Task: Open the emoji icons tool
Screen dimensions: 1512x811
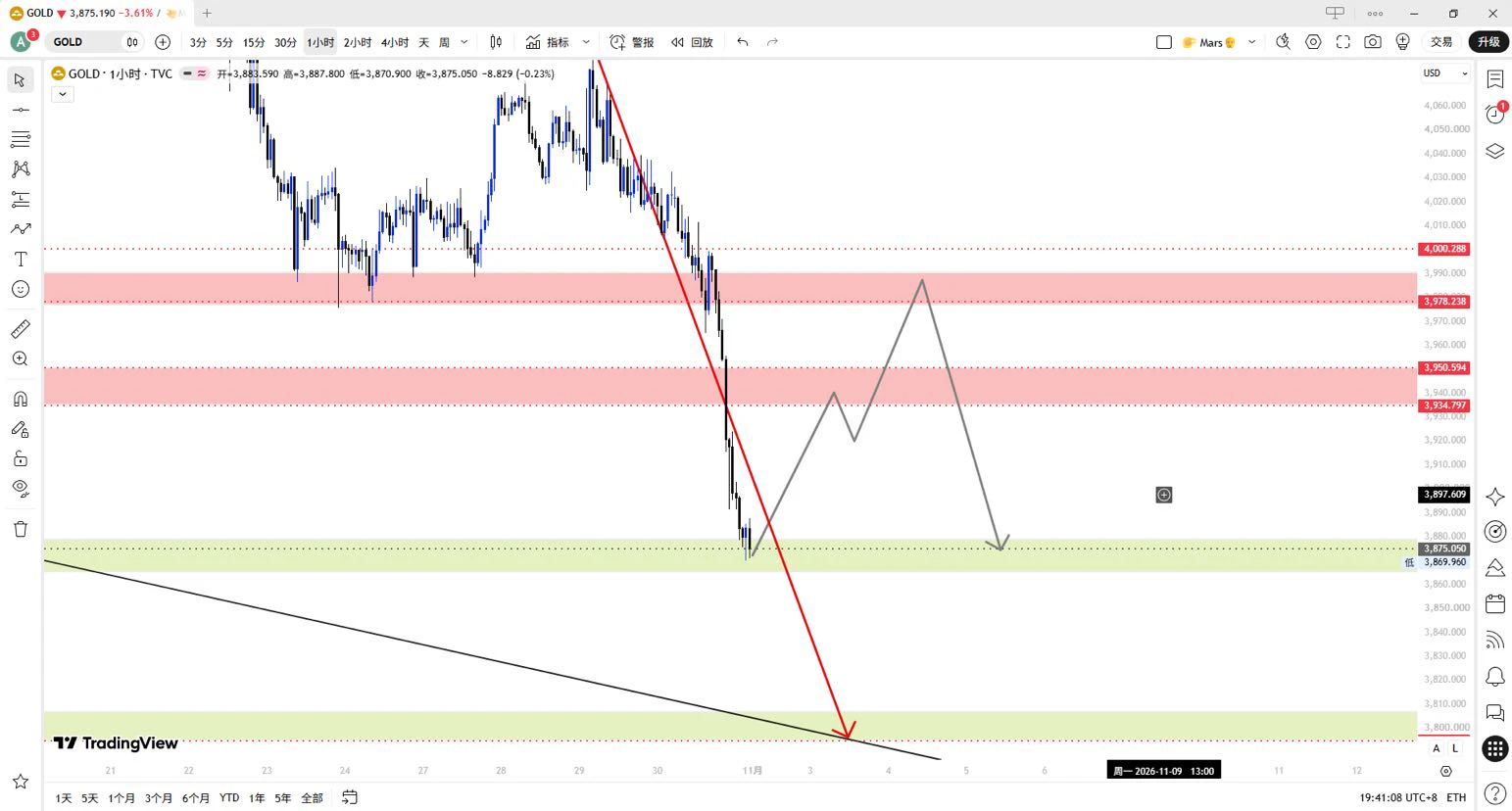Action: coord(20,289)
